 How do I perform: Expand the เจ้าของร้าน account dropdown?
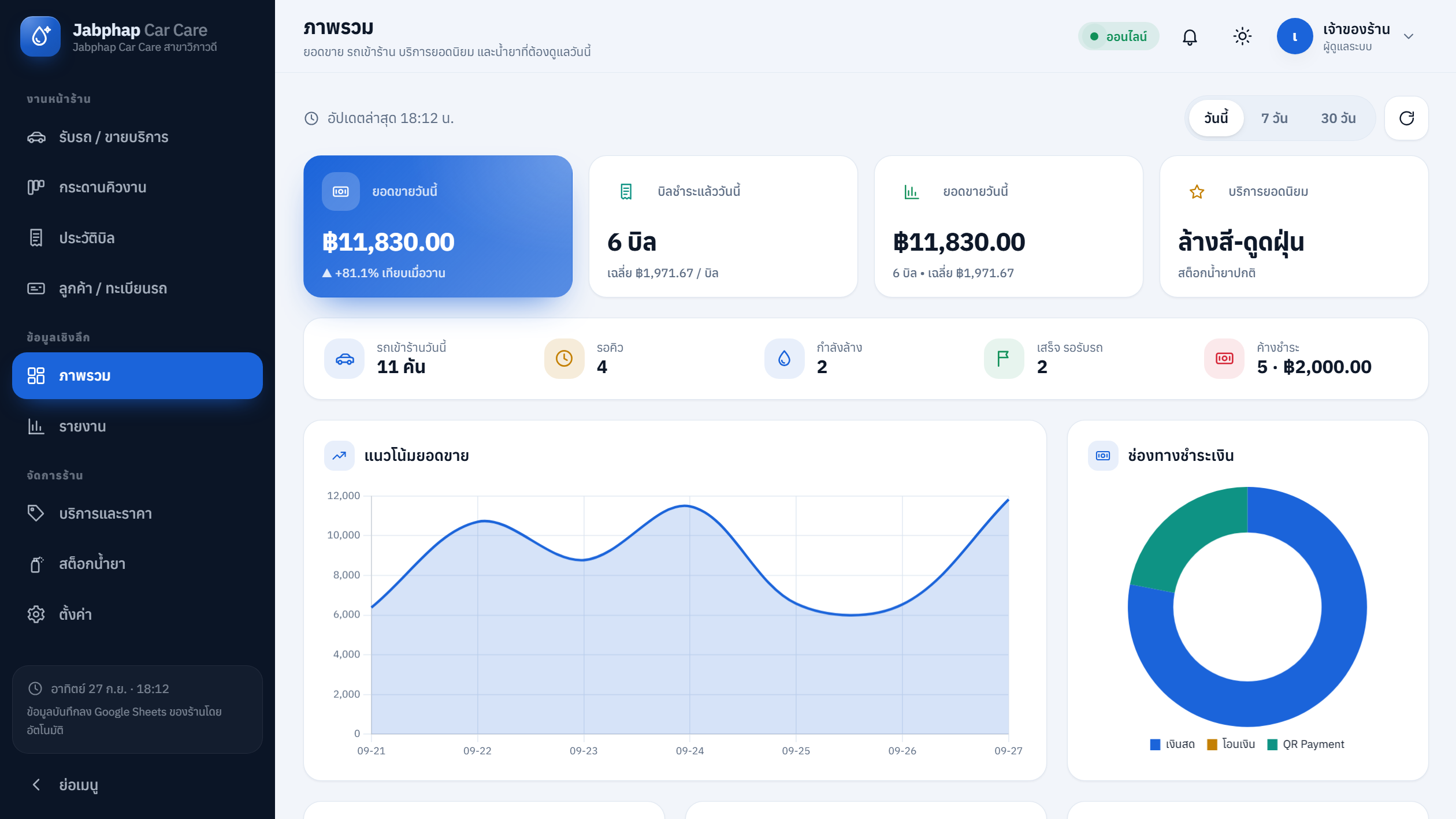pyautogui.click(x=1409, y=36)
